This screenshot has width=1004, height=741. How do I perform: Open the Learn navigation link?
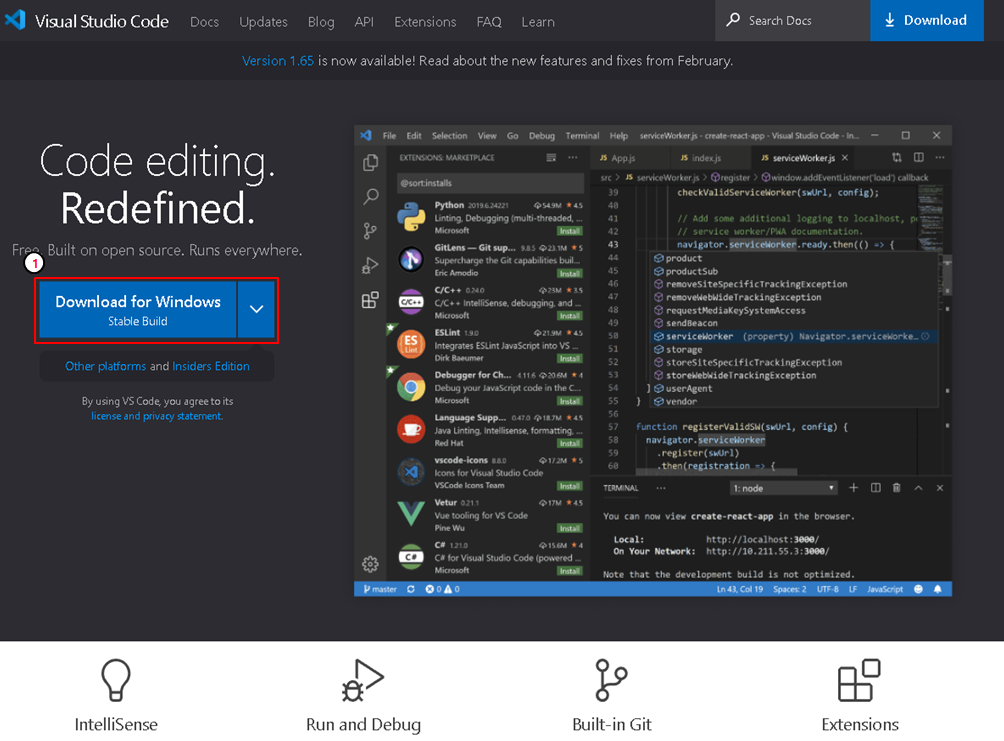(538, 22)
